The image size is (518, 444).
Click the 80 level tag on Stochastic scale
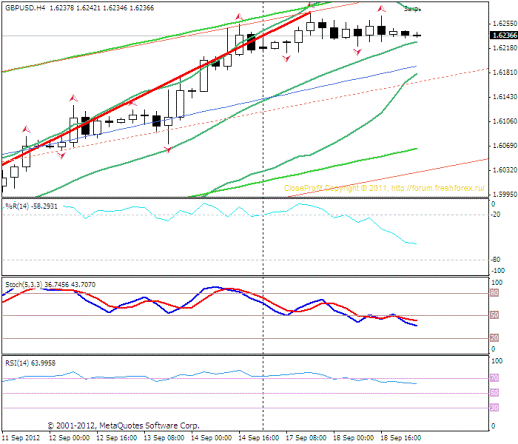coord(494,293)
